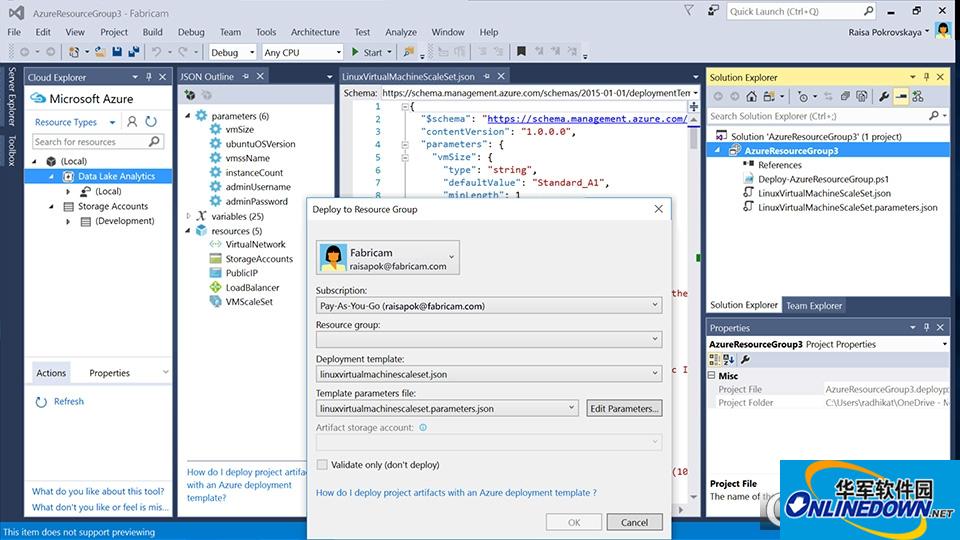The height and width of the screenshot is (540, 960).
Task: Click the Undo arrow in toolbar
Action: click(x=157, y=53)
